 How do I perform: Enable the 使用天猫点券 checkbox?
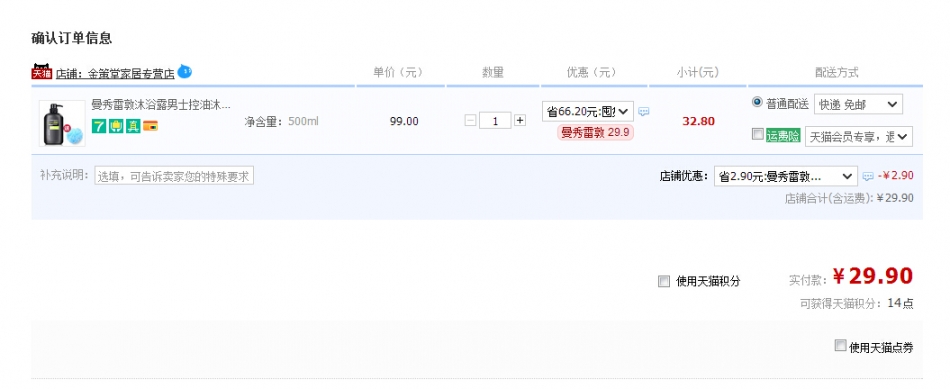840,345
